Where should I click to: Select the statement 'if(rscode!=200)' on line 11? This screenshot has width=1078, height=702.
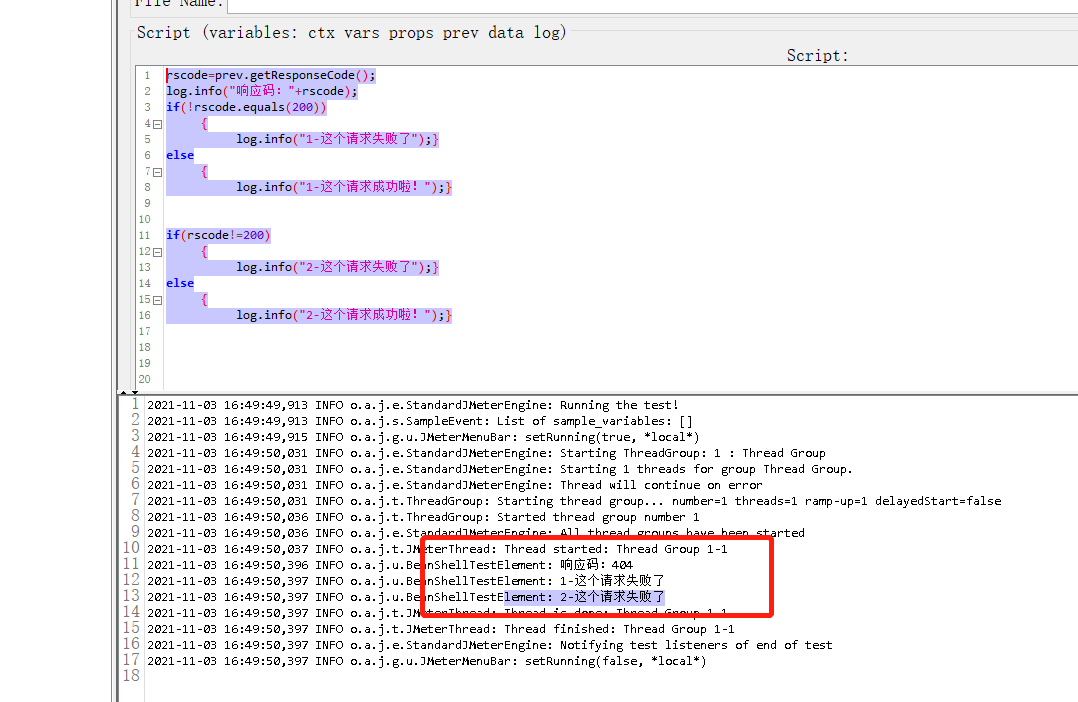tap(218, 234)
